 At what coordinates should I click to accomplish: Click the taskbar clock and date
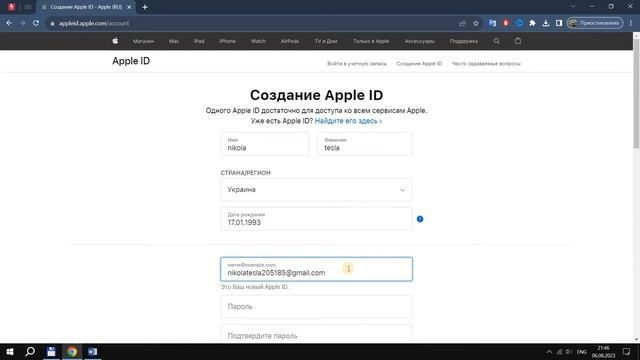(603, 352)
